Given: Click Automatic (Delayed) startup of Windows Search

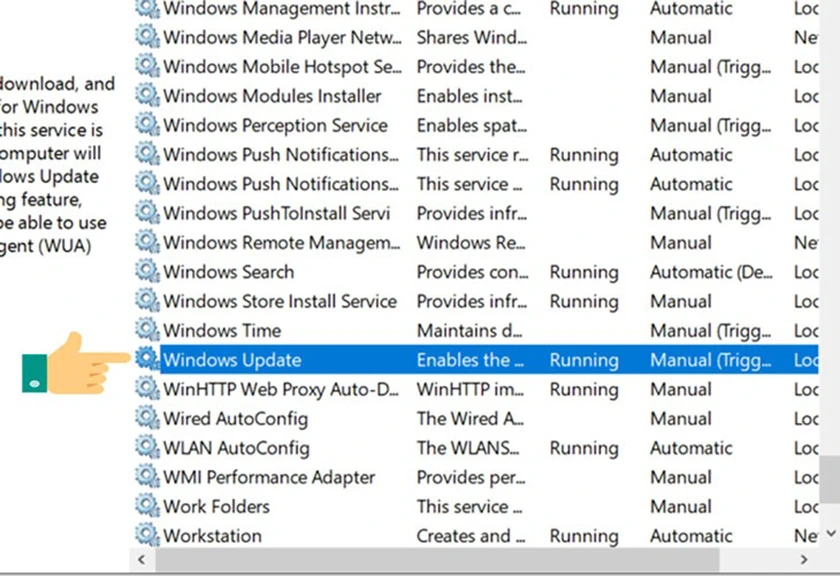Looking at the screenshot, I should tap(711, 272).
